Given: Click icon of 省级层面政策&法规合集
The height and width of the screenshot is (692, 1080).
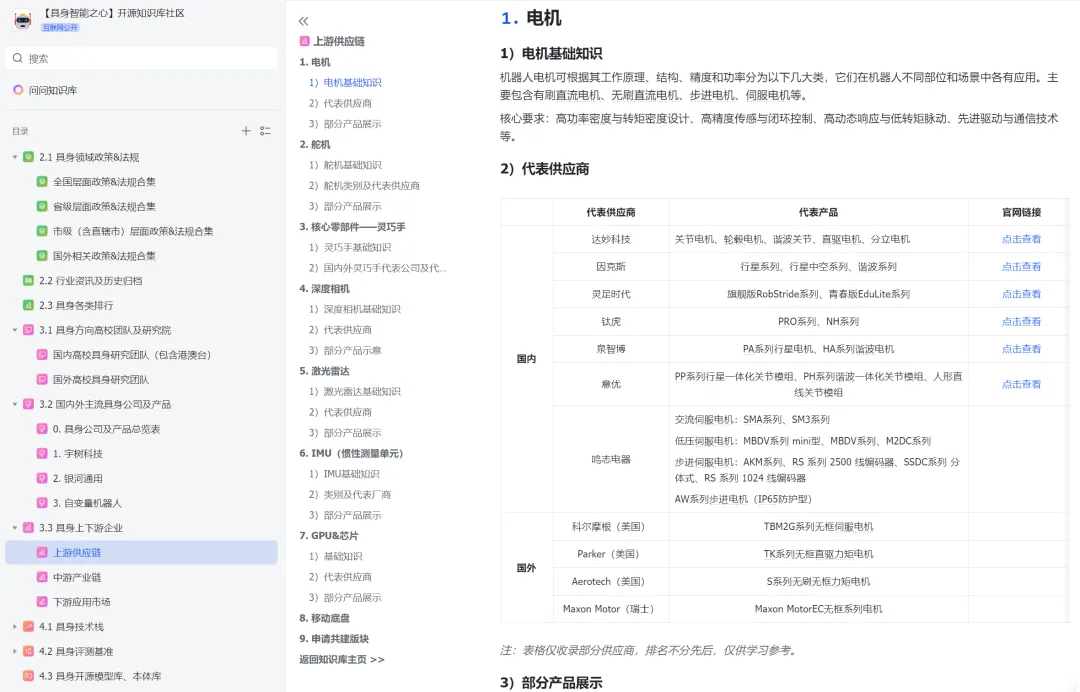Looking at the screenshot, I should pyautogui.click(x=42, y=207).
